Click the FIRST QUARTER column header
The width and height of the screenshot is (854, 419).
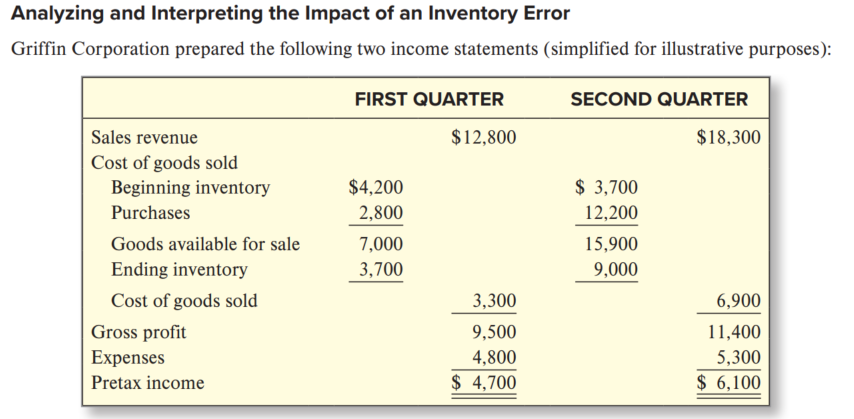click(x=429, y=99)
